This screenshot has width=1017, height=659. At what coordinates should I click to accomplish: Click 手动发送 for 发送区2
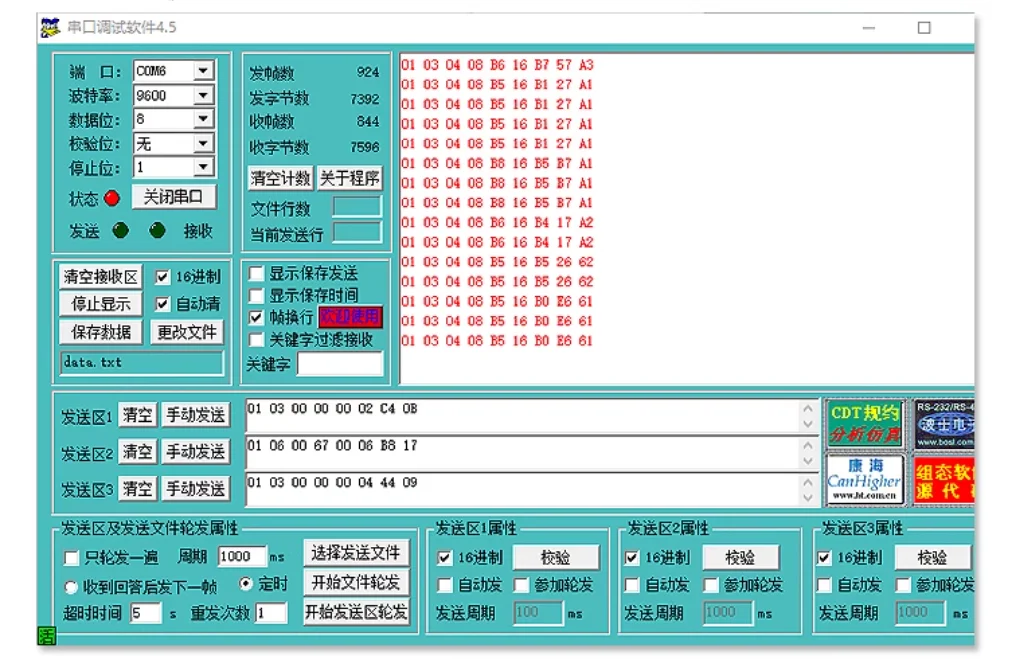pos(195,452)
